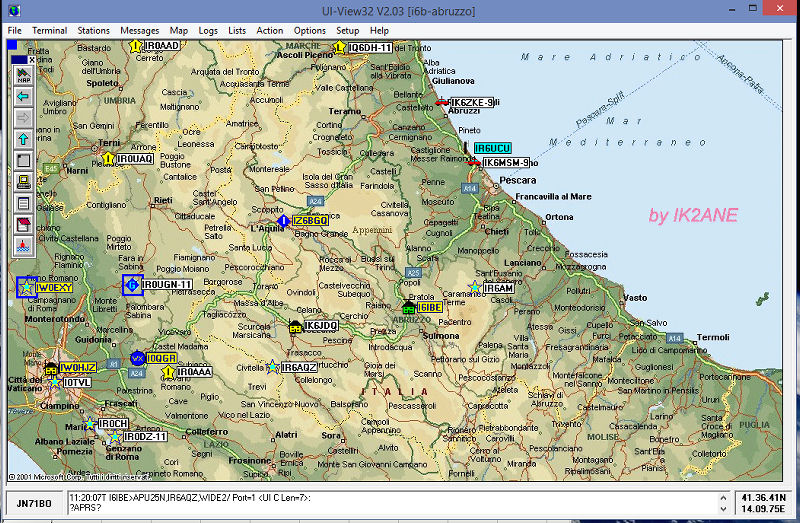Open the terminal via the computer icon

(x=23, y=182)
